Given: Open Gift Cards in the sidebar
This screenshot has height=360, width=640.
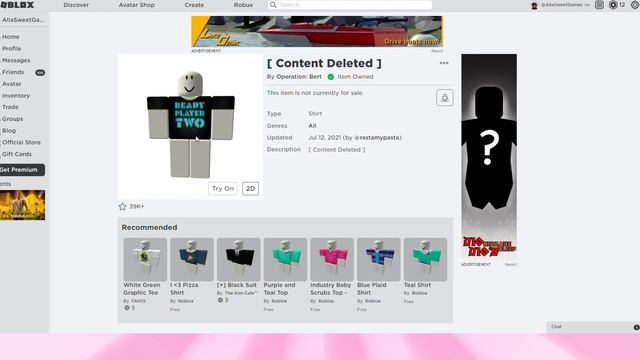Looking at the screenshot, I should (17, 154).
